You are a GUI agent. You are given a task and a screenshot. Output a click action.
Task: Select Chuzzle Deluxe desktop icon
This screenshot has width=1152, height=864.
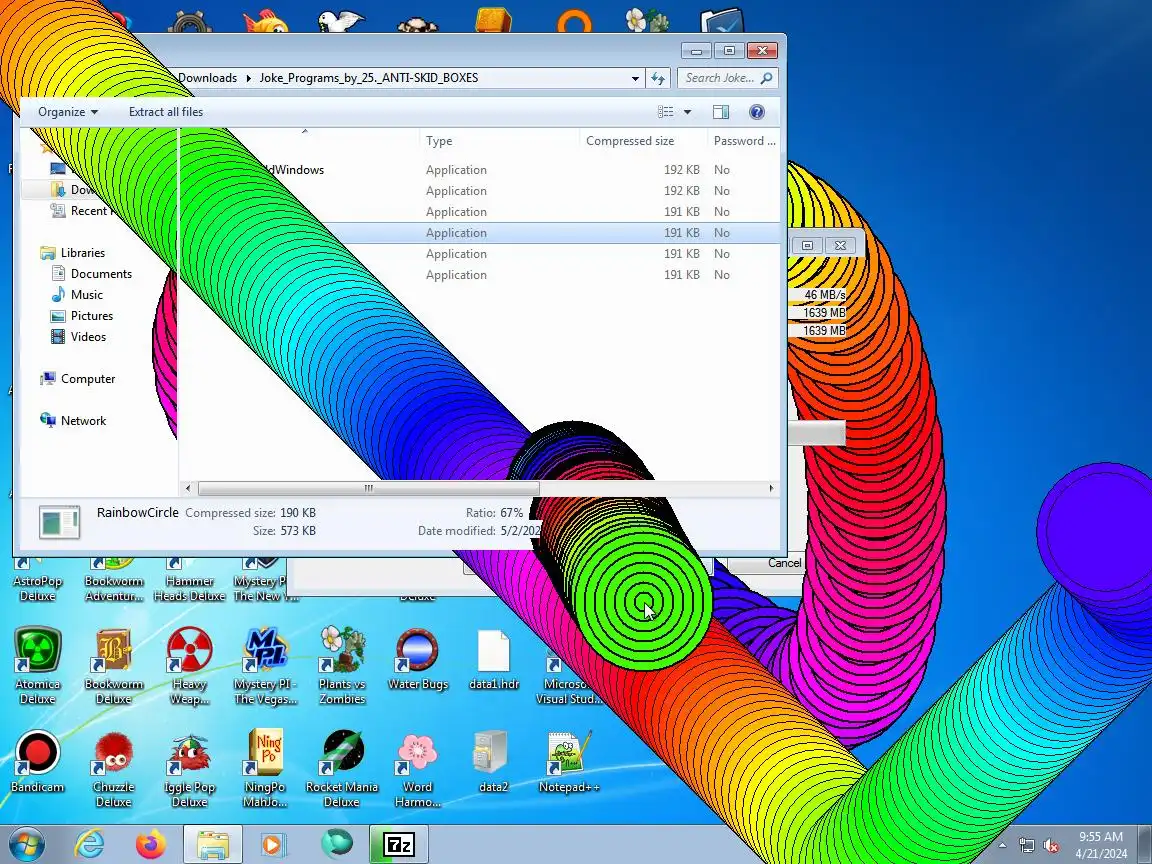tap(113, 768)
